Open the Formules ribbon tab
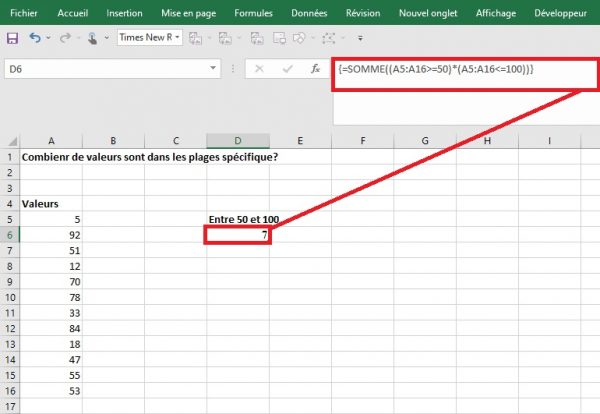Image resolution: width=600 pixels, height=414 pixels. point(253,13)
